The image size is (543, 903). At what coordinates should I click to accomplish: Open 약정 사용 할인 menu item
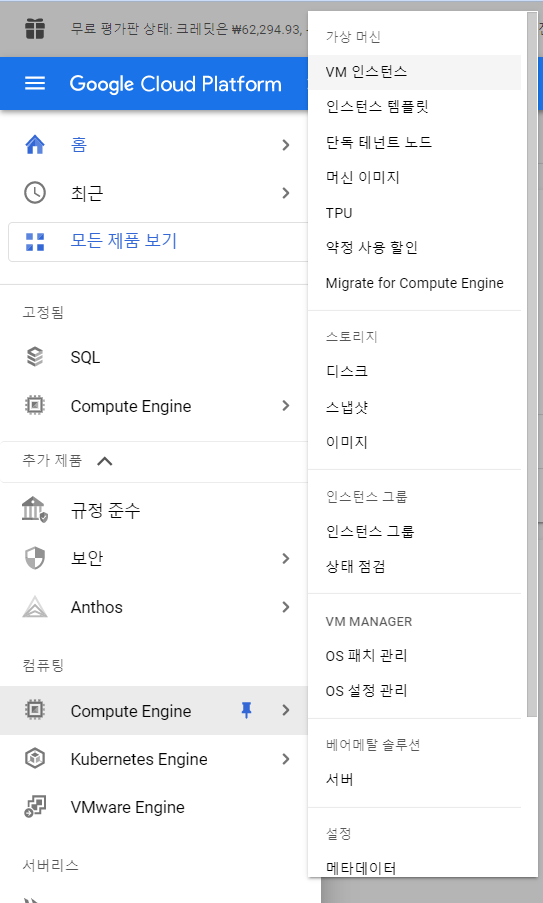point(415,248)
